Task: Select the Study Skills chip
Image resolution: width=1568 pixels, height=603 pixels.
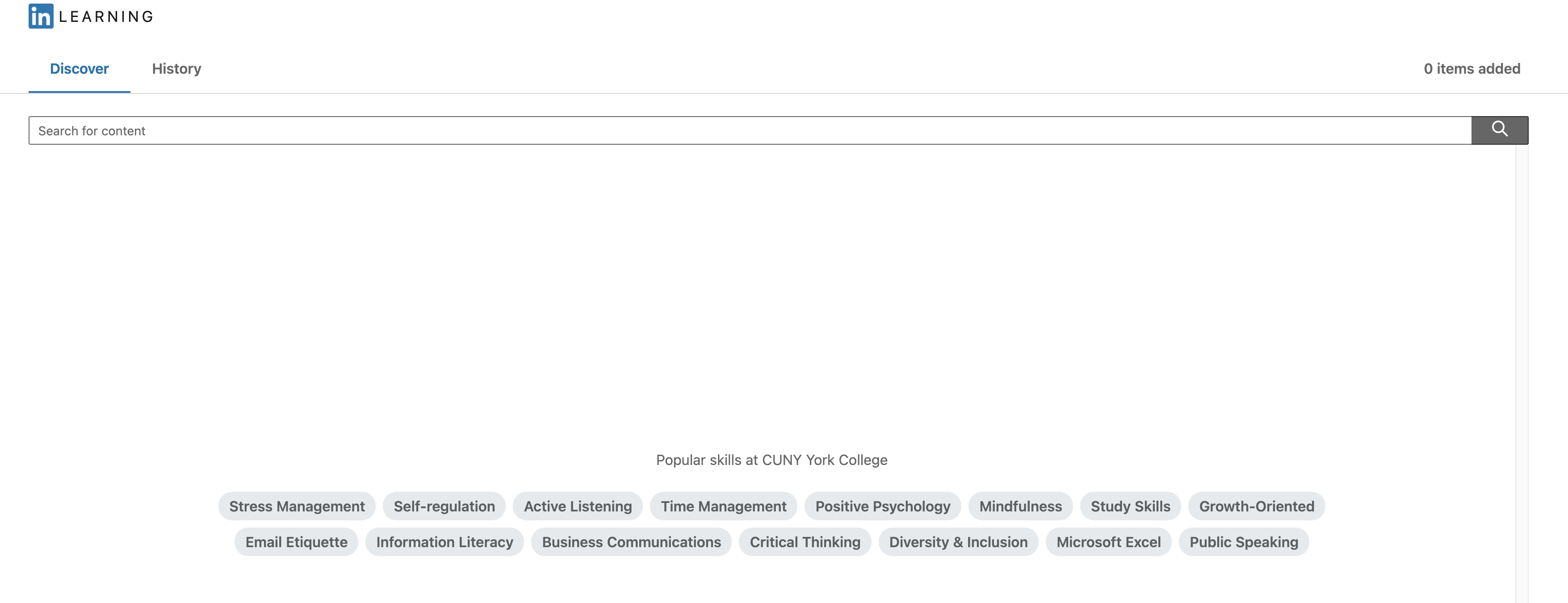Action: coord(1130,506)
